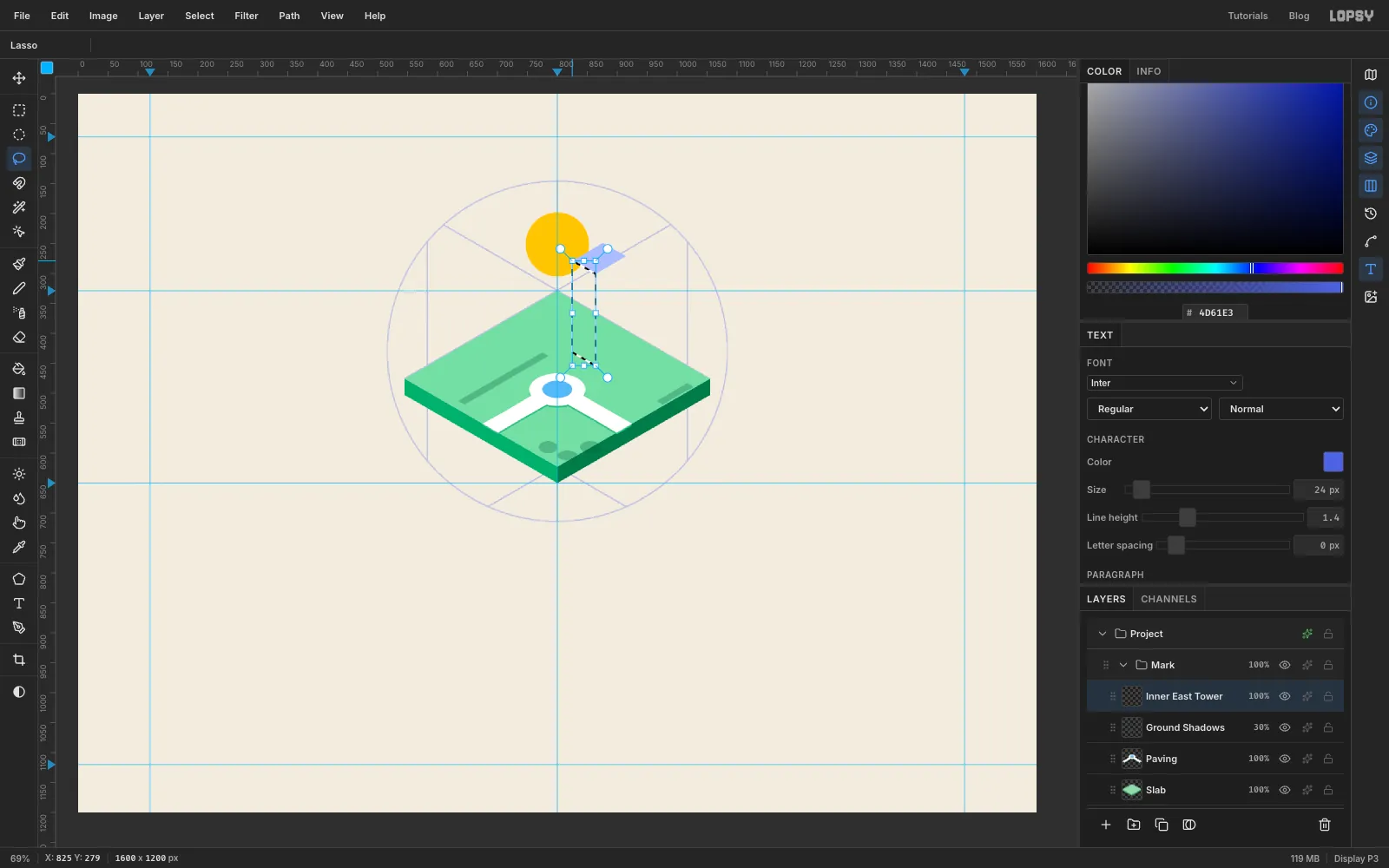Collapse the Project group
The width and height of the screenshot is (1389, 868).
1103,634
